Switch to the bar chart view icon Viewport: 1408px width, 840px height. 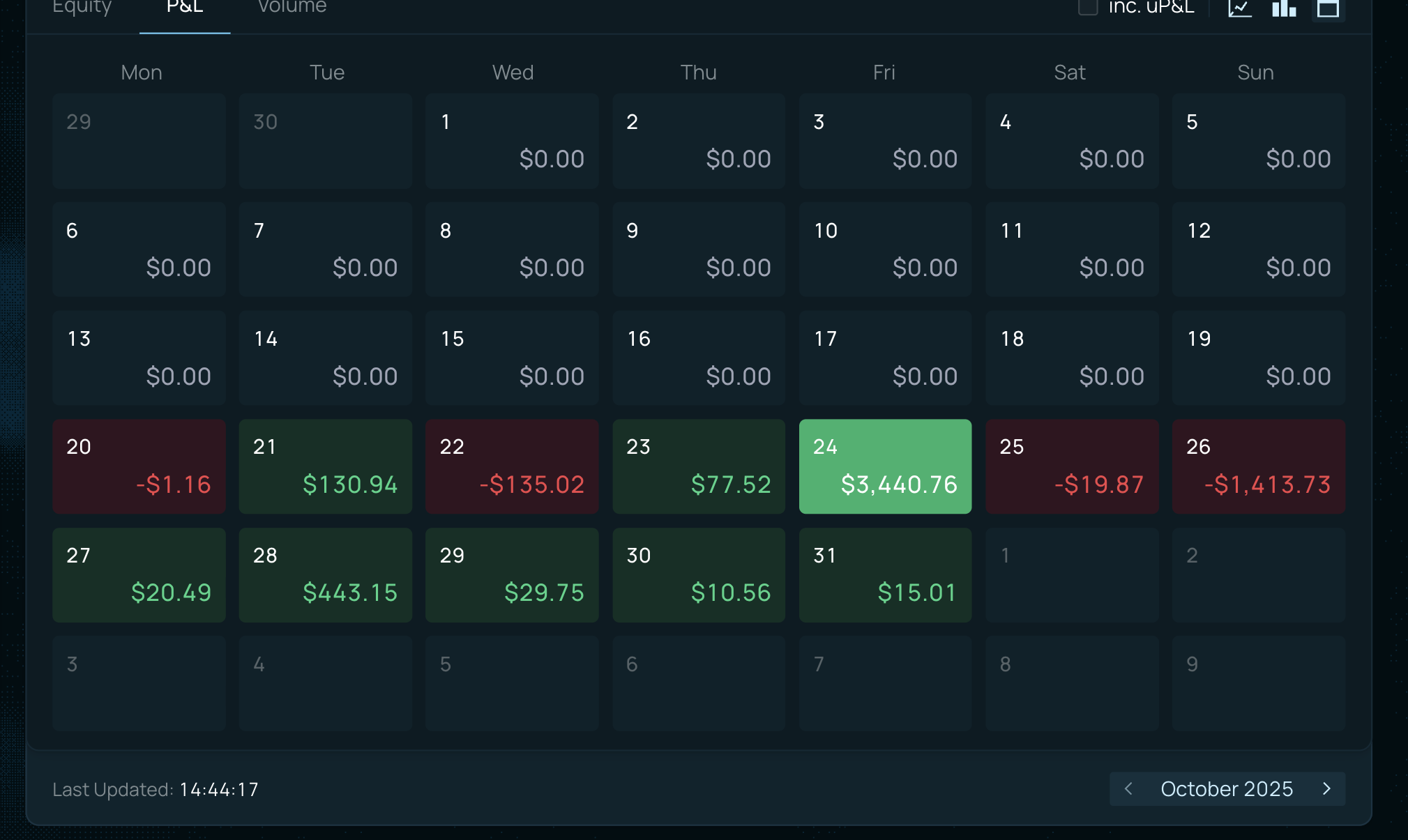point(1284,8)
